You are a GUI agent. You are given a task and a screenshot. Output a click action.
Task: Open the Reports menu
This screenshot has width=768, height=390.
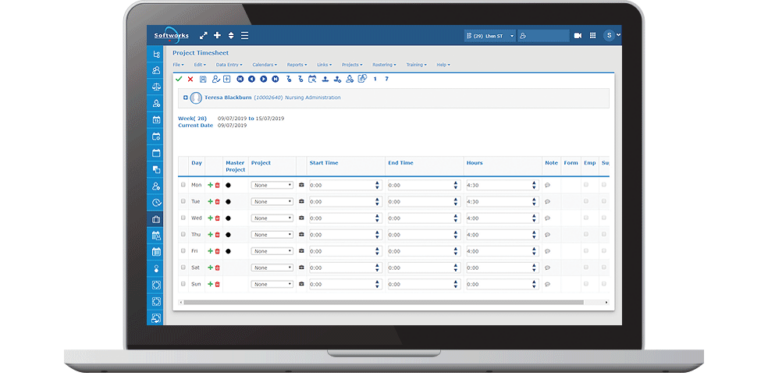pyautogui.click(x=297, y=65)
